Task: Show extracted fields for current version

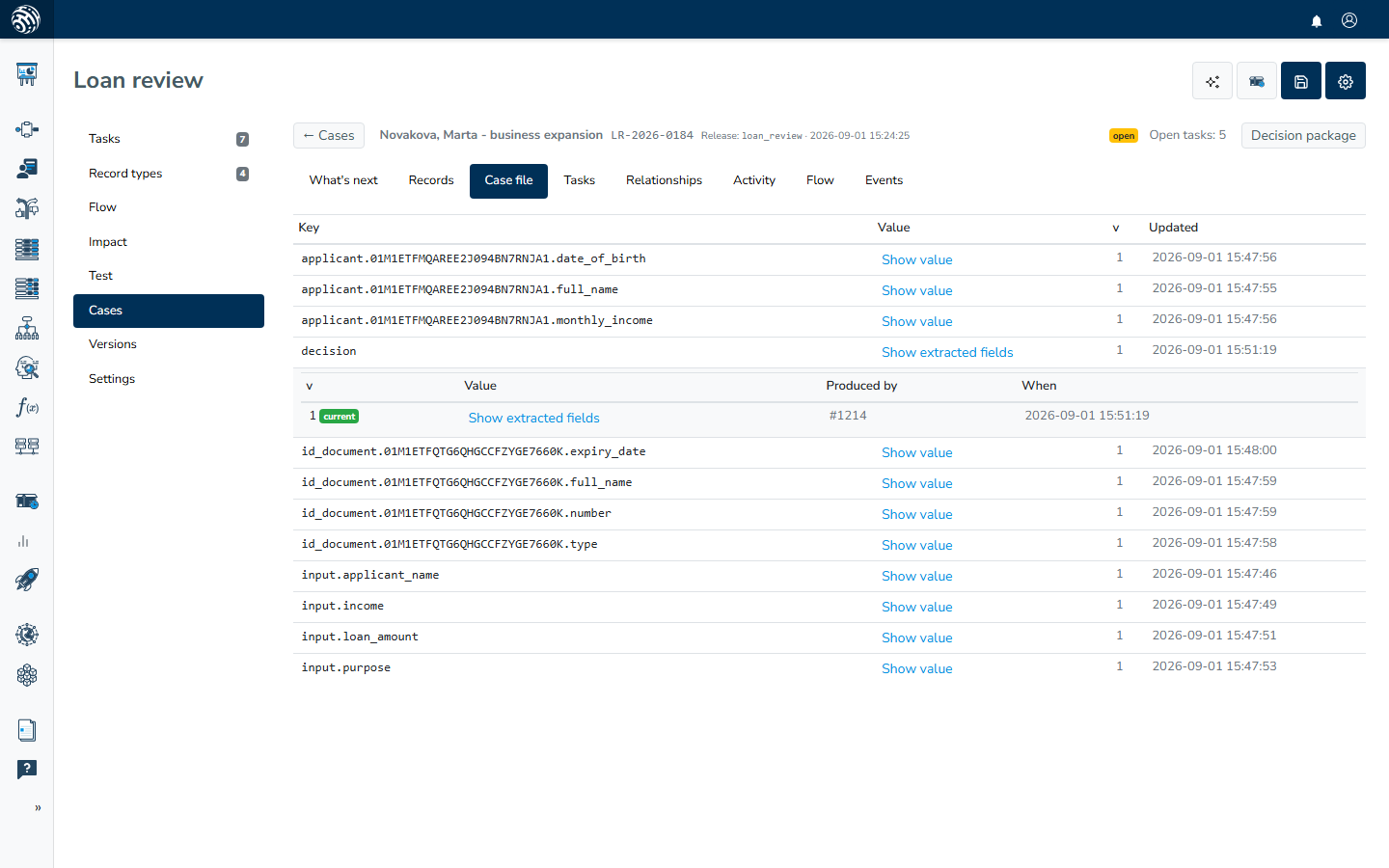Action: click(533, 419)
